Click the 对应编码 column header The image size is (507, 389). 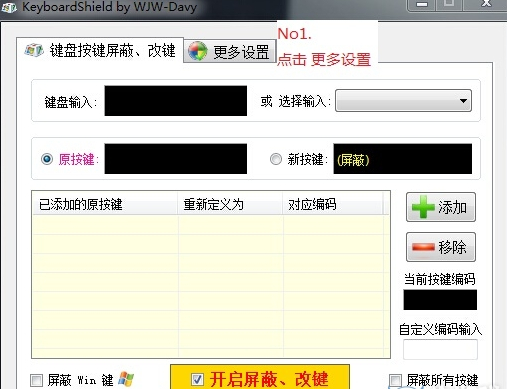click(333, 204)
